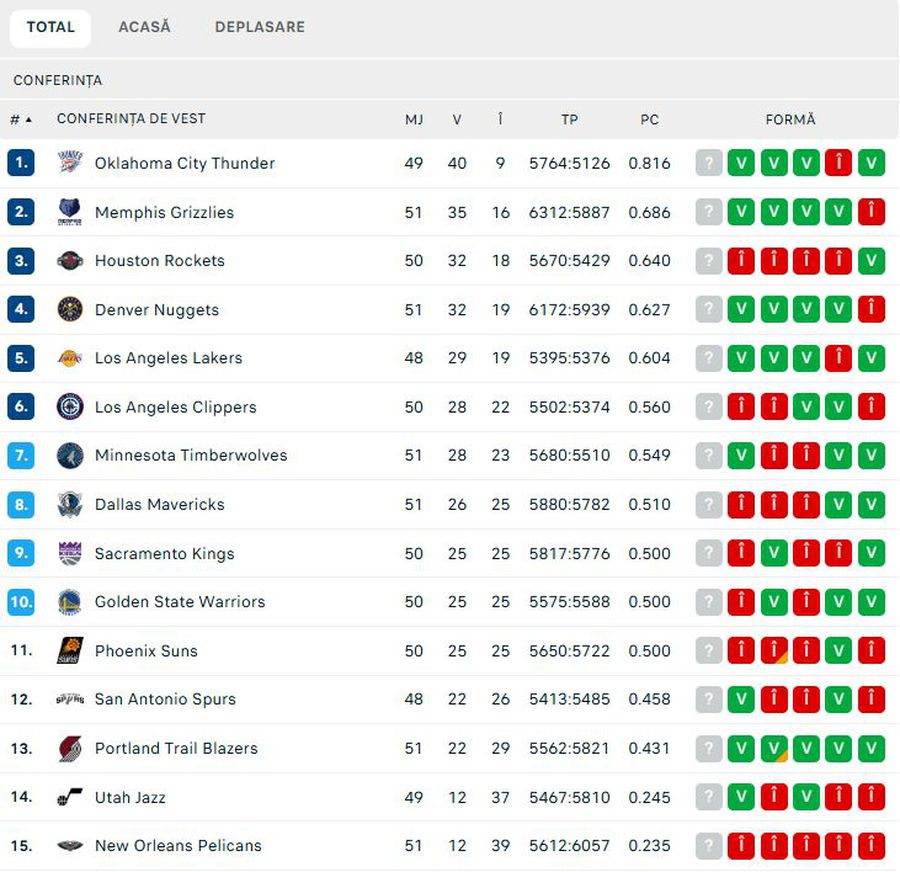Select the TOTAL tab
The image size is (900, 872).
click(x=50, y=27)
